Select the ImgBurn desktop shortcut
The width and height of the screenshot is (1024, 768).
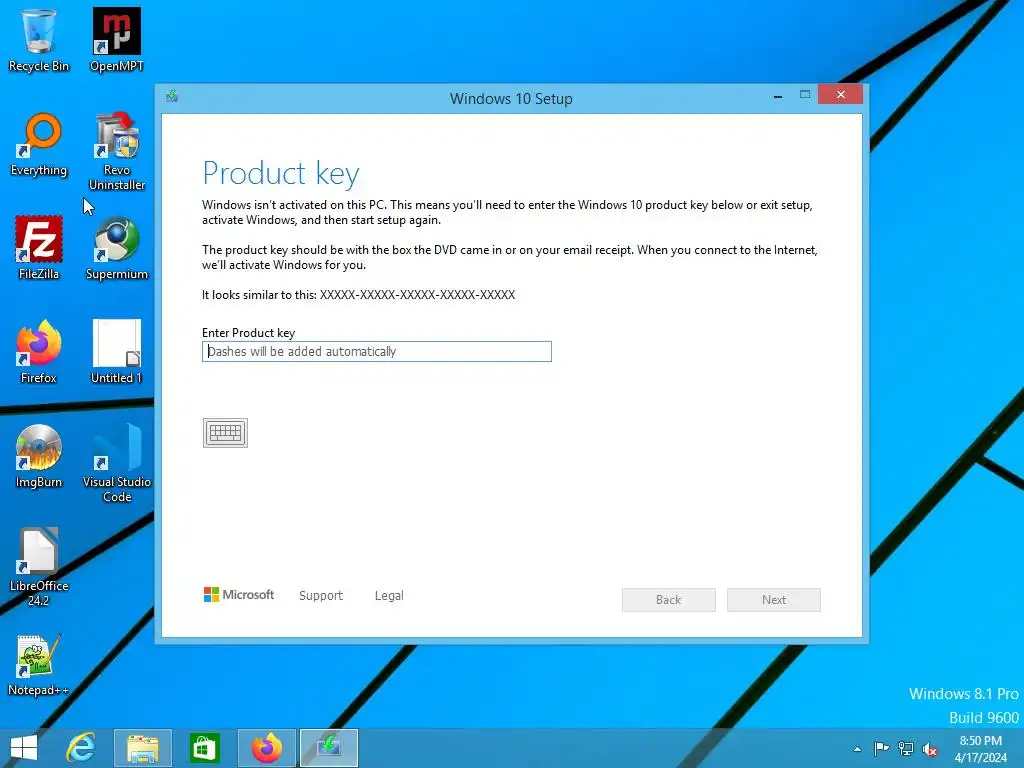click(x=39, y=456)
